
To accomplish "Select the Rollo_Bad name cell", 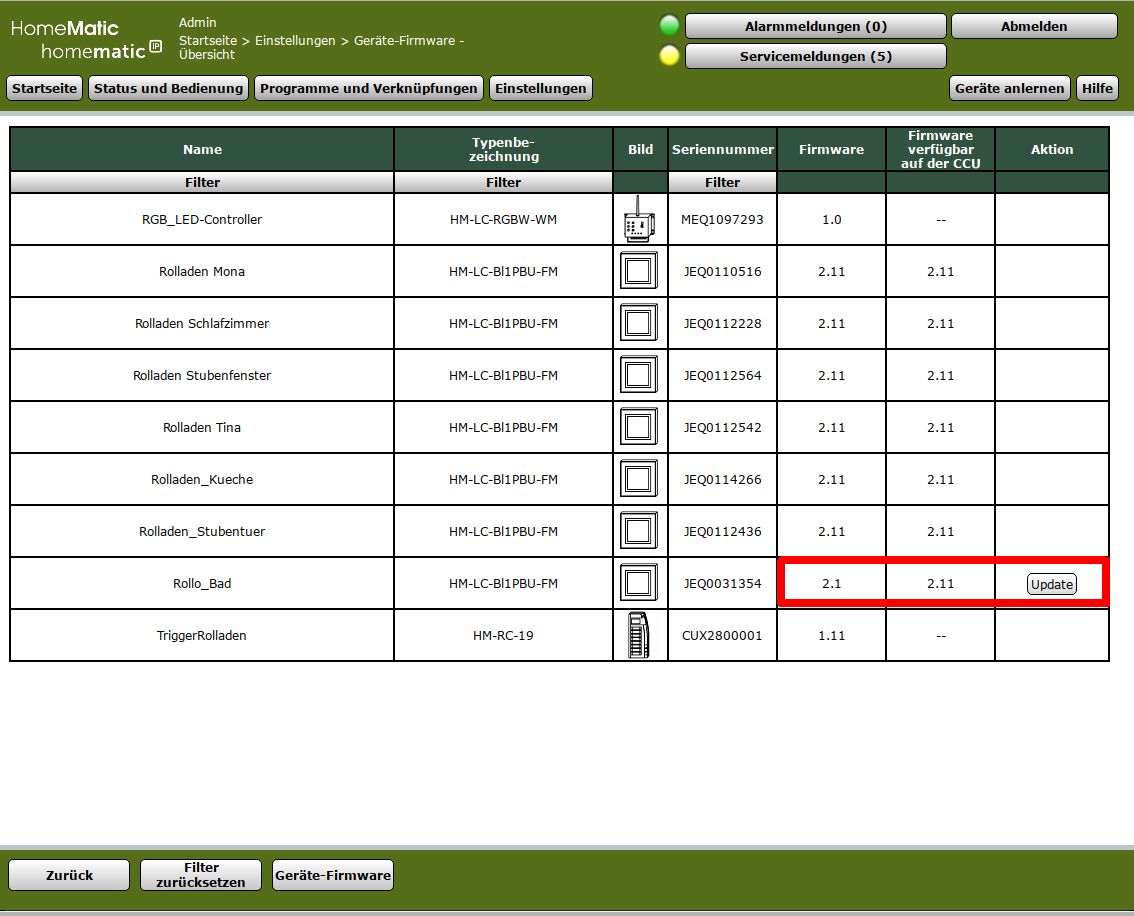I will point(202,583).
